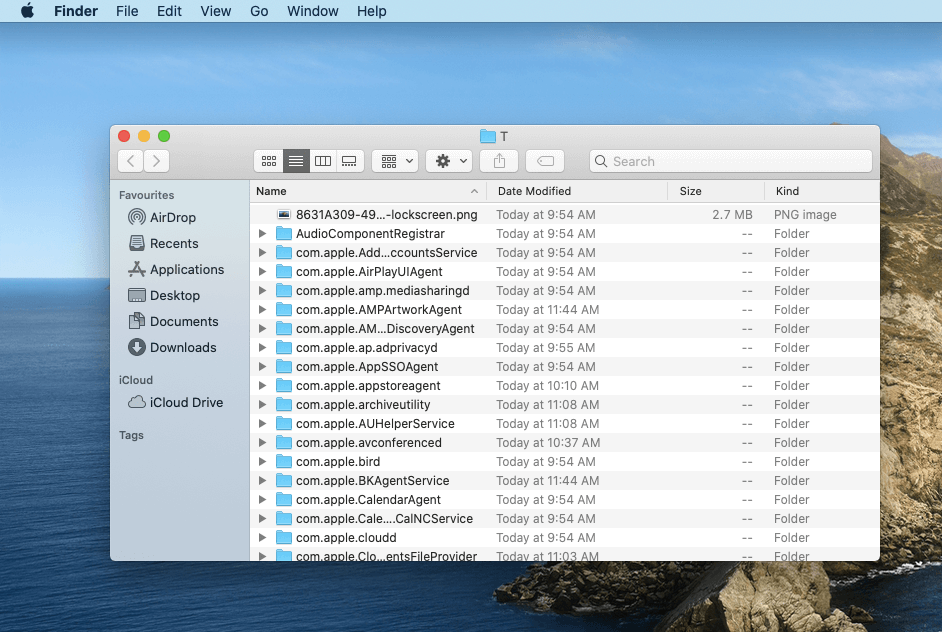The image size is (942, 632).
Task: Click the 2.7 MB size cell
Action: coord(732,214)
